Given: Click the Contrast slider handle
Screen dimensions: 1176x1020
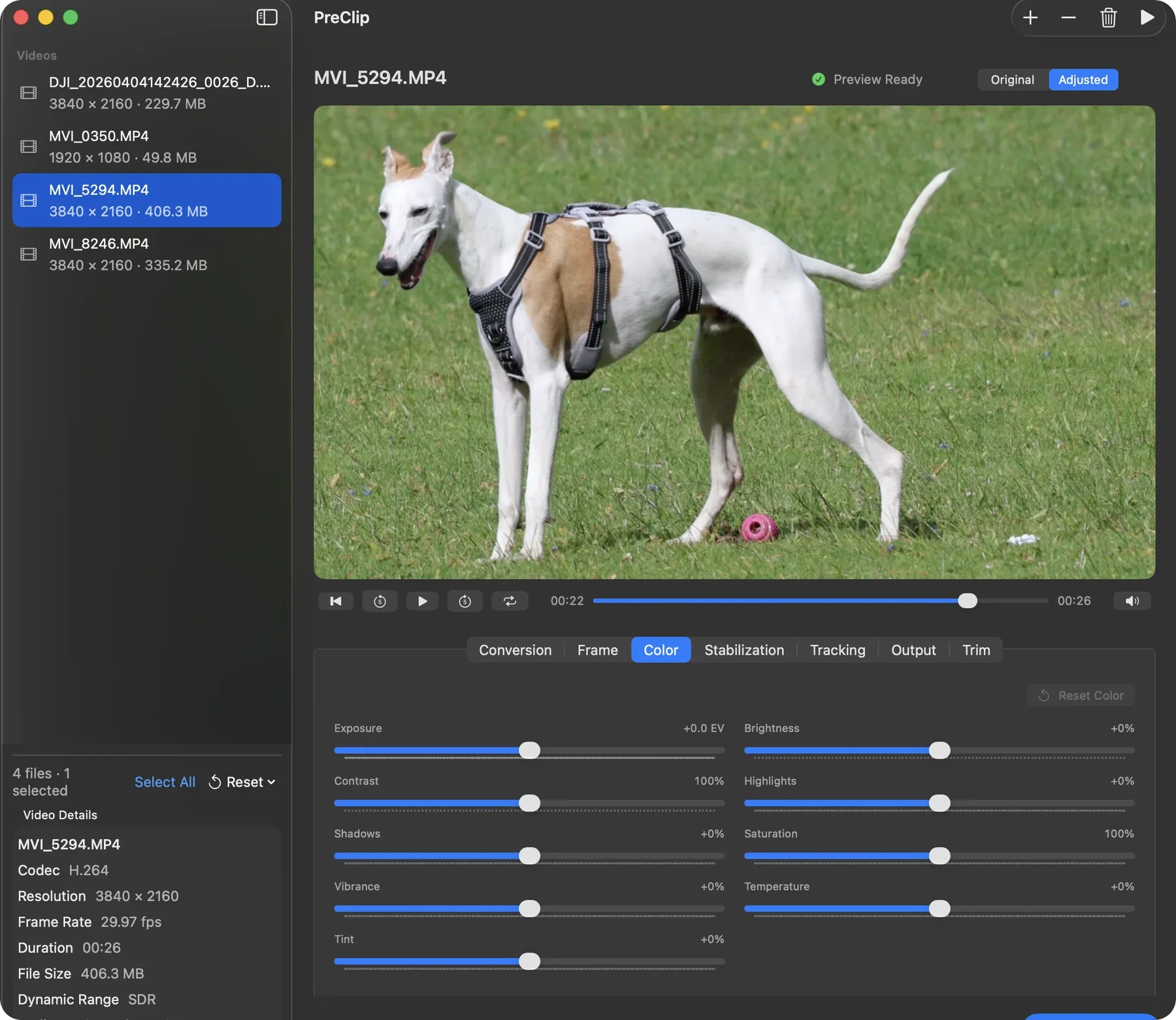Looking at the screenshot, I should coord(529,803).
